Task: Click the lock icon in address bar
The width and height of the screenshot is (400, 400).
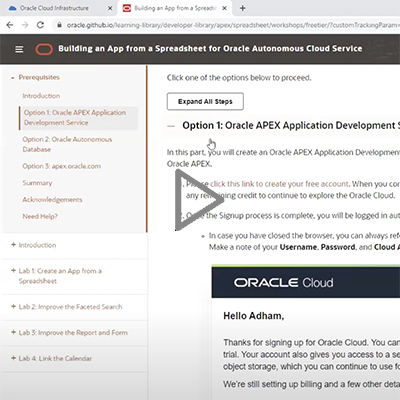Action: [x=59, y=25]
